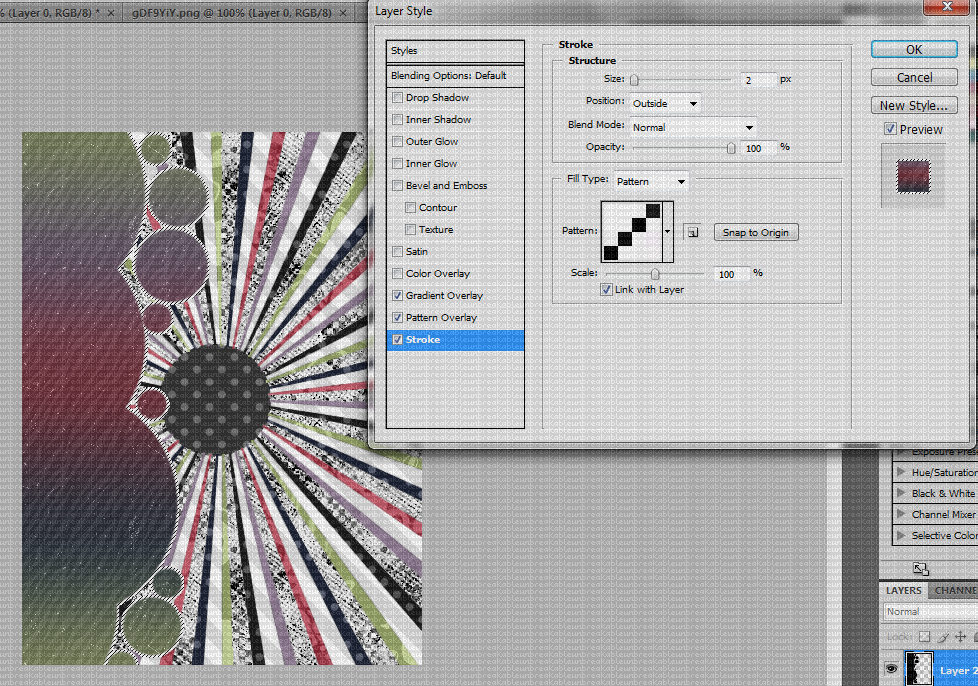978x686 pixels.
Task: Enable lock image pixels brush icon
Action: 943,637
